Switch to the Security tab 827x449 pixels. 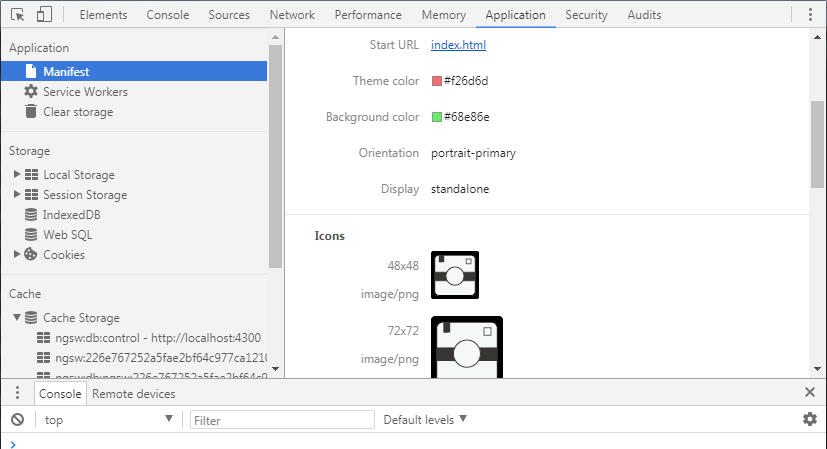coord(586,15)
